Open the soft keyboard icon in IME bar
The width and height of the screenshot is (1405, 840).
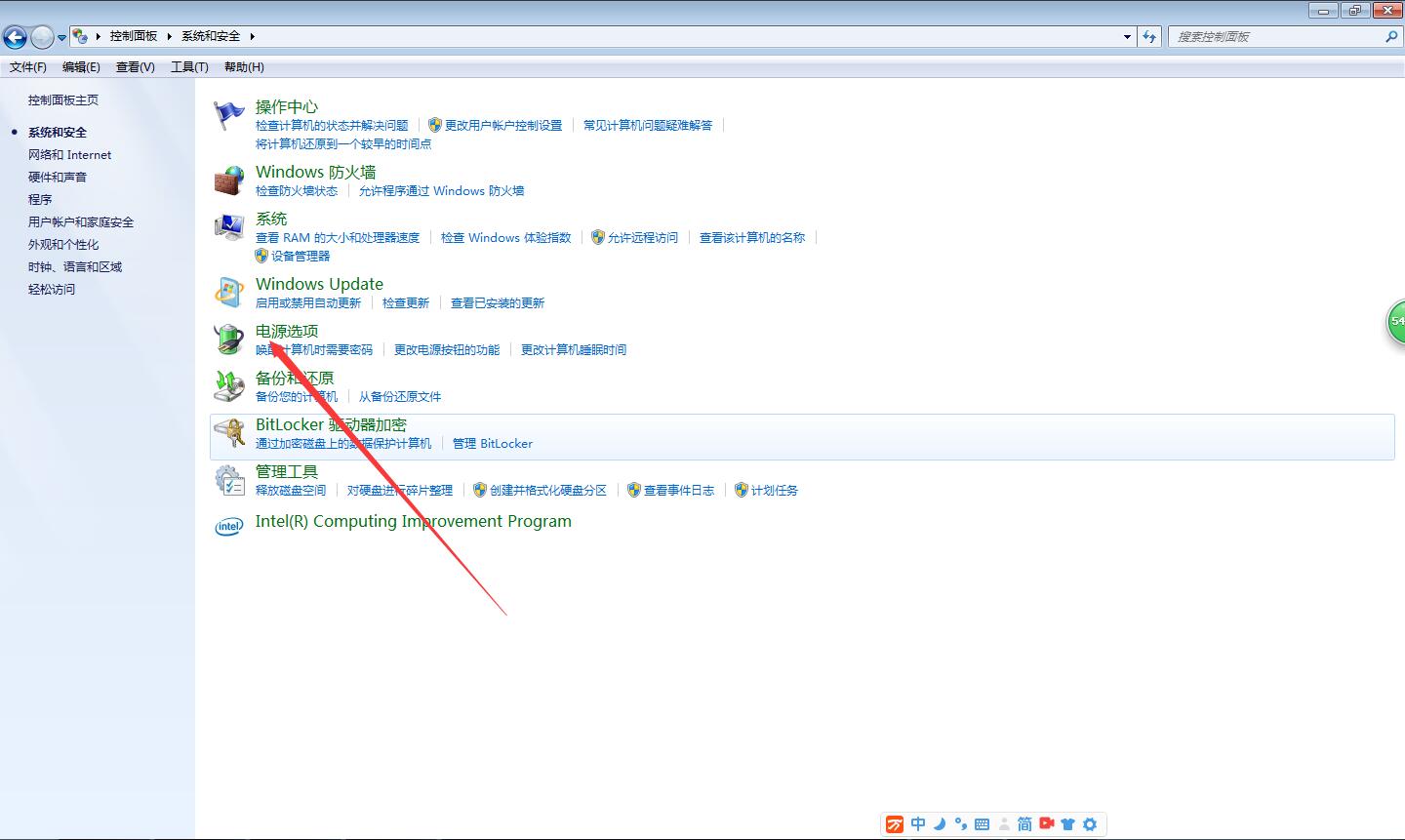983,824
